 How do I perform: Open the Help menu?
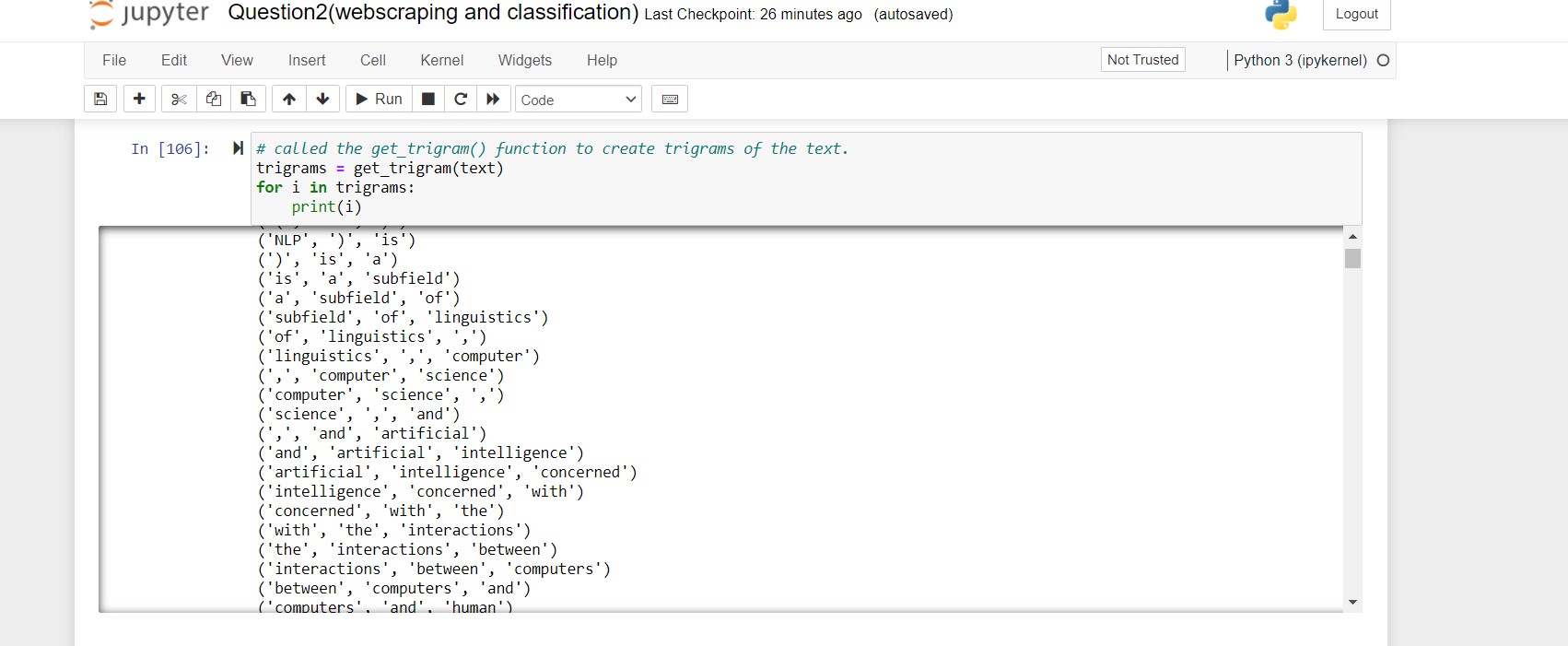(x=602, y=60)
